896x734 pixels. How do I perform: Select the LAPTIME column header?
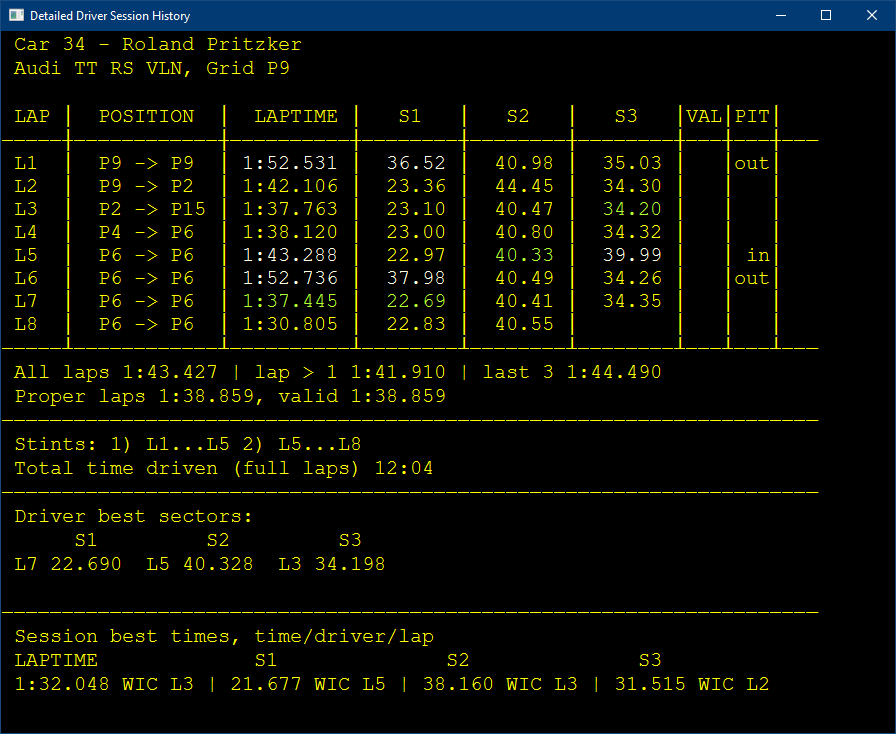296,116
